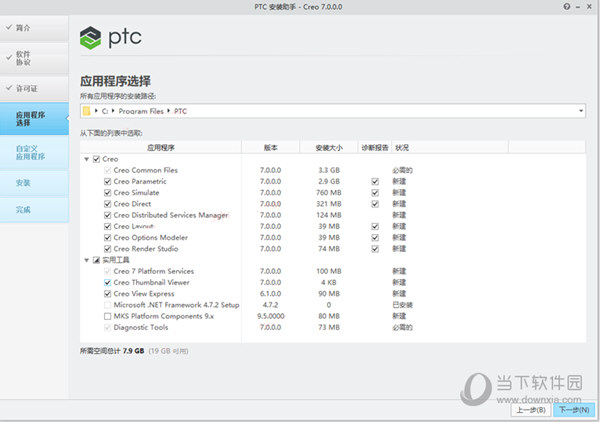The height and width of the screenshot is (422, 600).
Task: Open the 安装 step
Action: (34, 183)
